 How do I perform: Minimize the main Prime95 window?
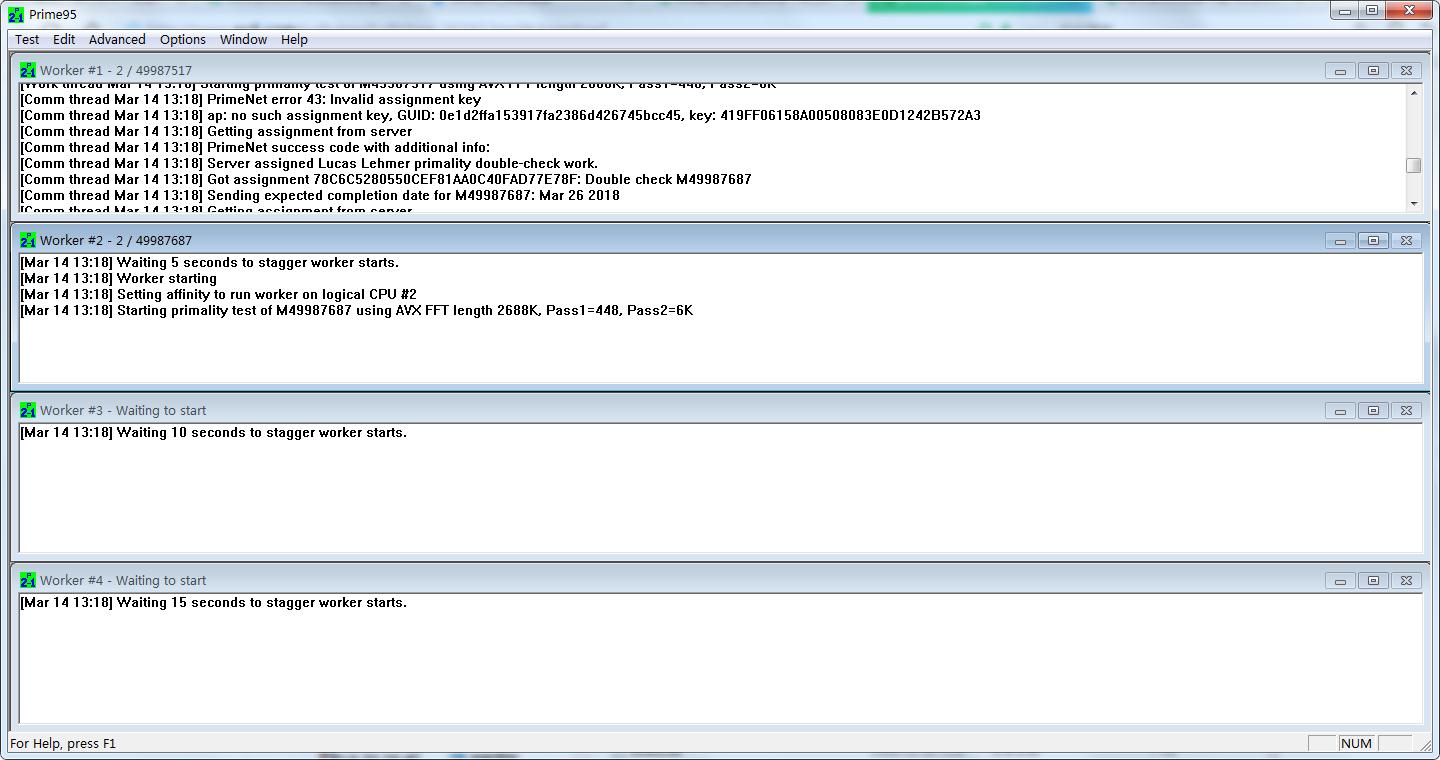pos(1344,10)
